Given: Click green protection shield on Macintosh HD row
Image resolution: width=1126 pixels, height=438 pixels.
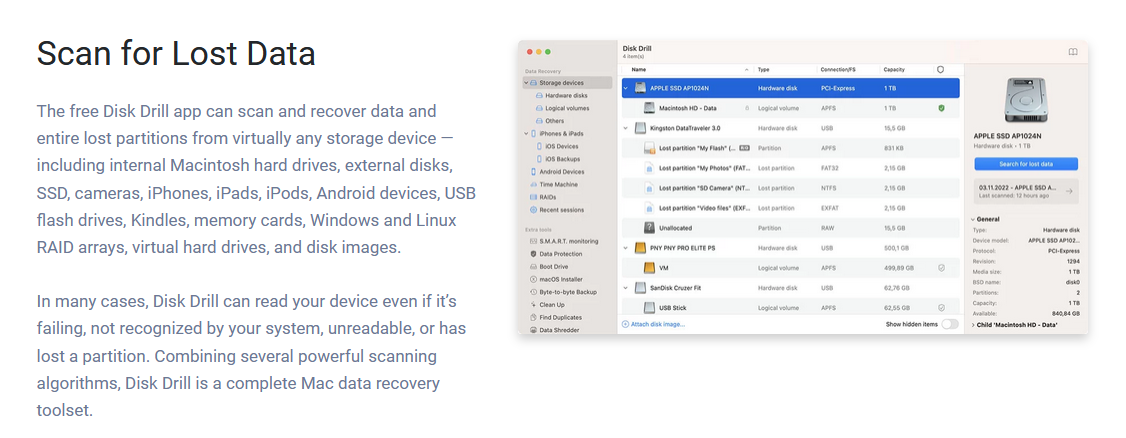Looking at the screenshot, I should click(941, 108).
